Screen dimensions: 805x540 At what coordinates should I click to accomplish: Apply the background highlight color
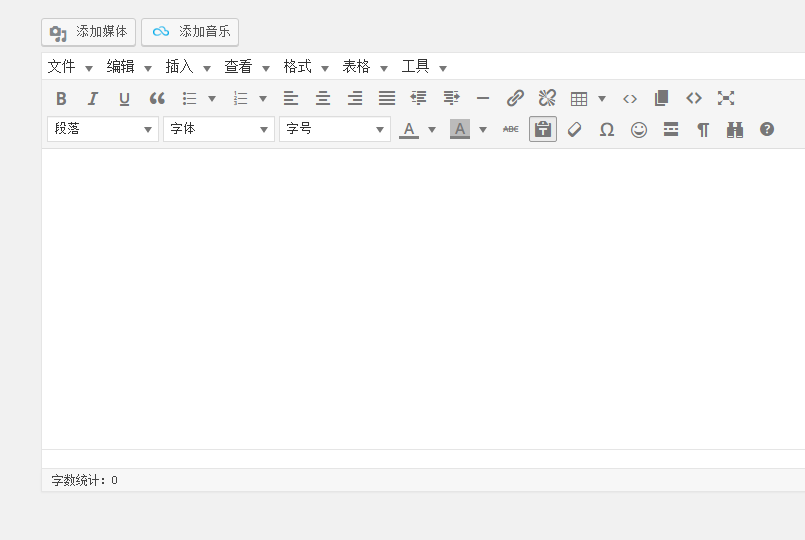pyautogui.click(x=459, y=129)
